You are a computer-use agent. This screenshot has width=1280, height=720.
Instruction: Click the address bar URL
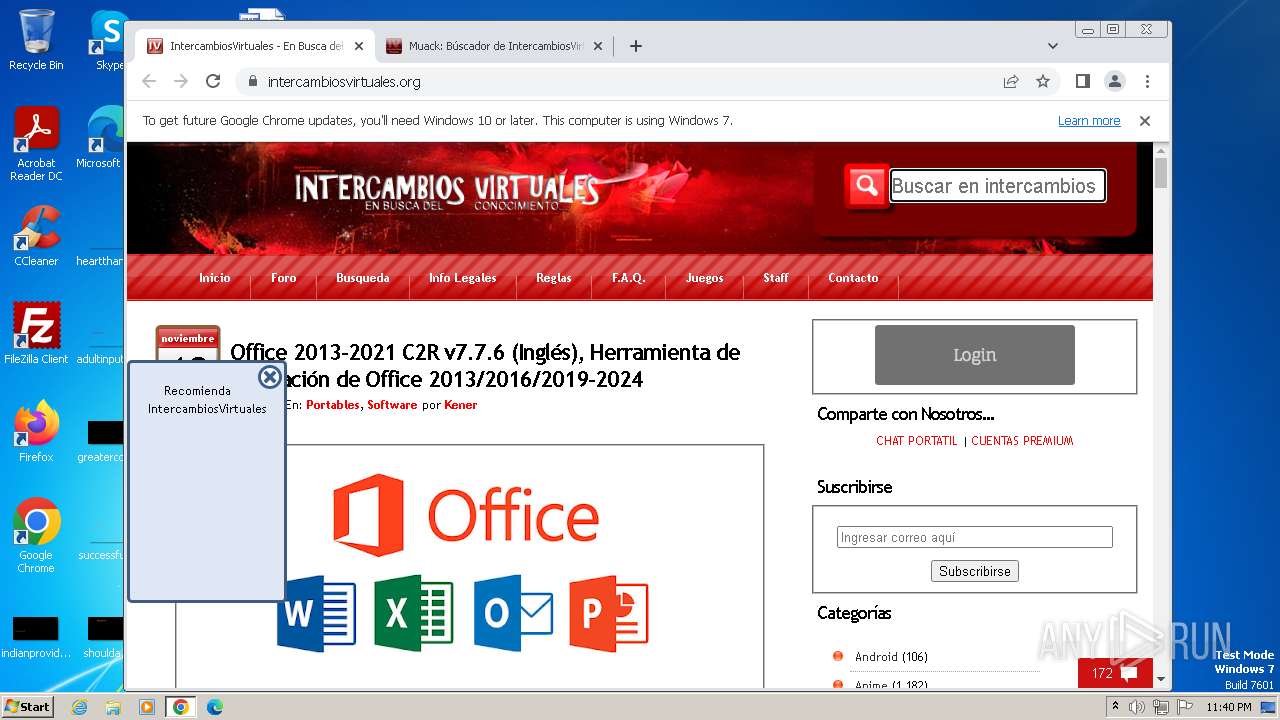(x=344, y=82)
